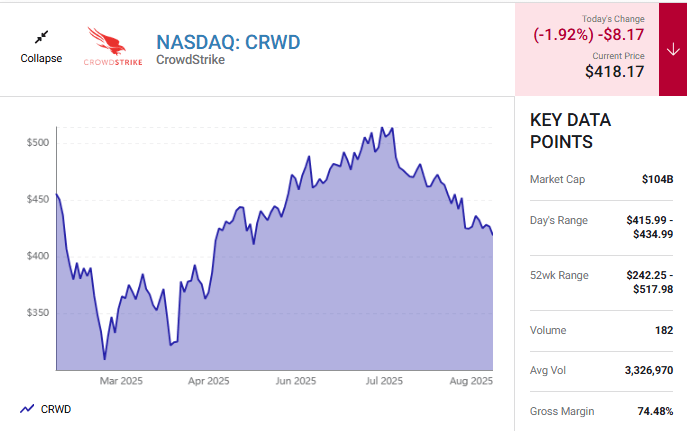Click the Market Cap $104B value
The image size is (687, 431).
[x=656, y=180]
